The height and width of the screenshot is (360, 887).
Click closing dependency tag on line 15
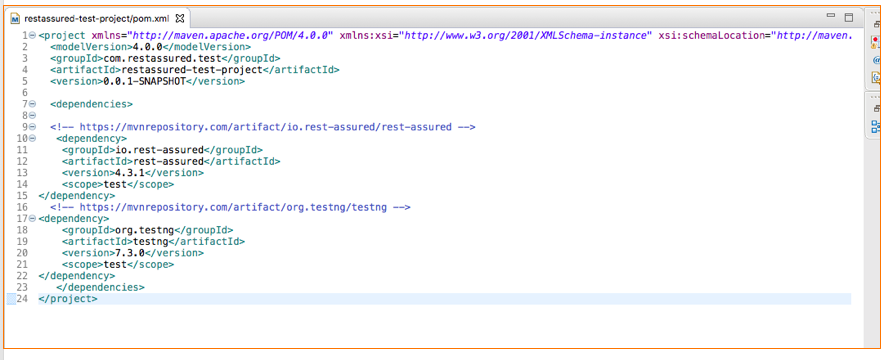pyautogui.click(x=76, y=195)
